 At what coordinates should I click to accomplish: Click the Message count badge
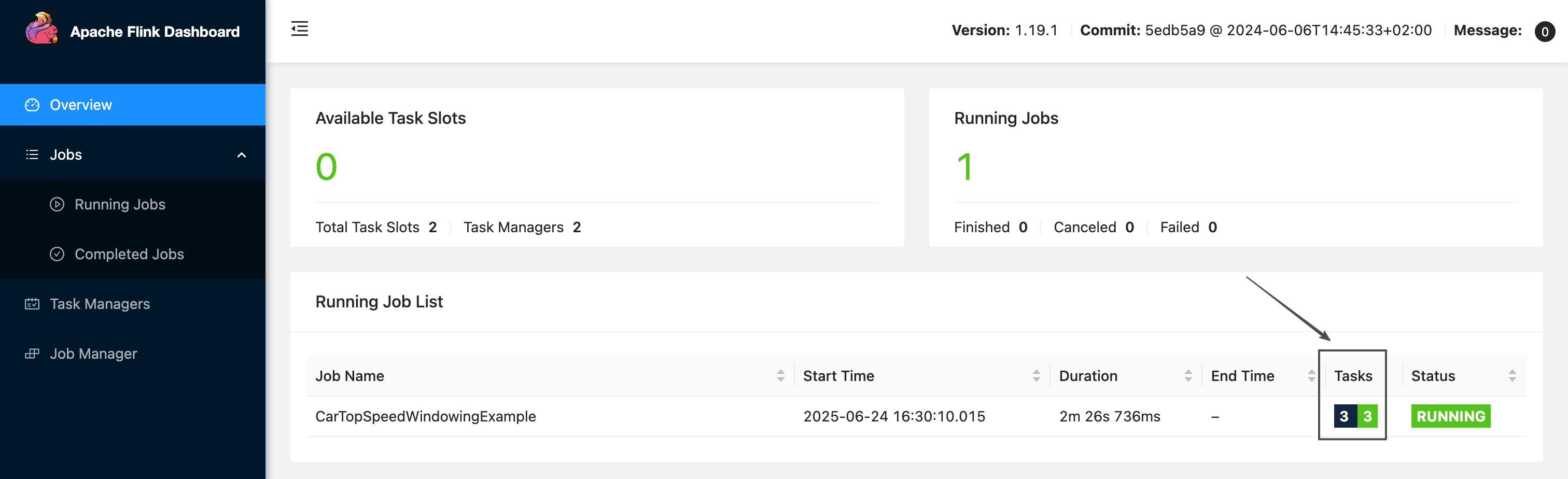point(1544,31)
